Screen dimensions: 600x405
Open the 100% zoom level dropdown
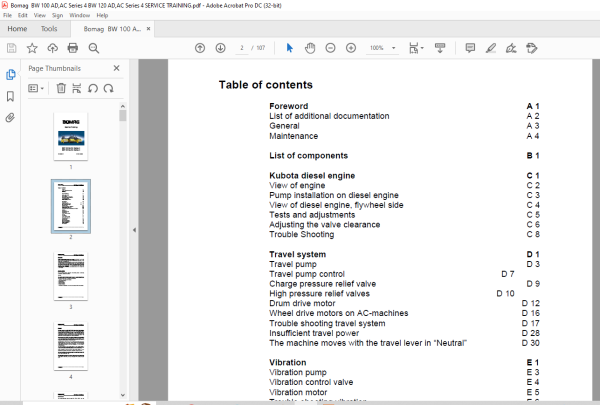[393, 48]
